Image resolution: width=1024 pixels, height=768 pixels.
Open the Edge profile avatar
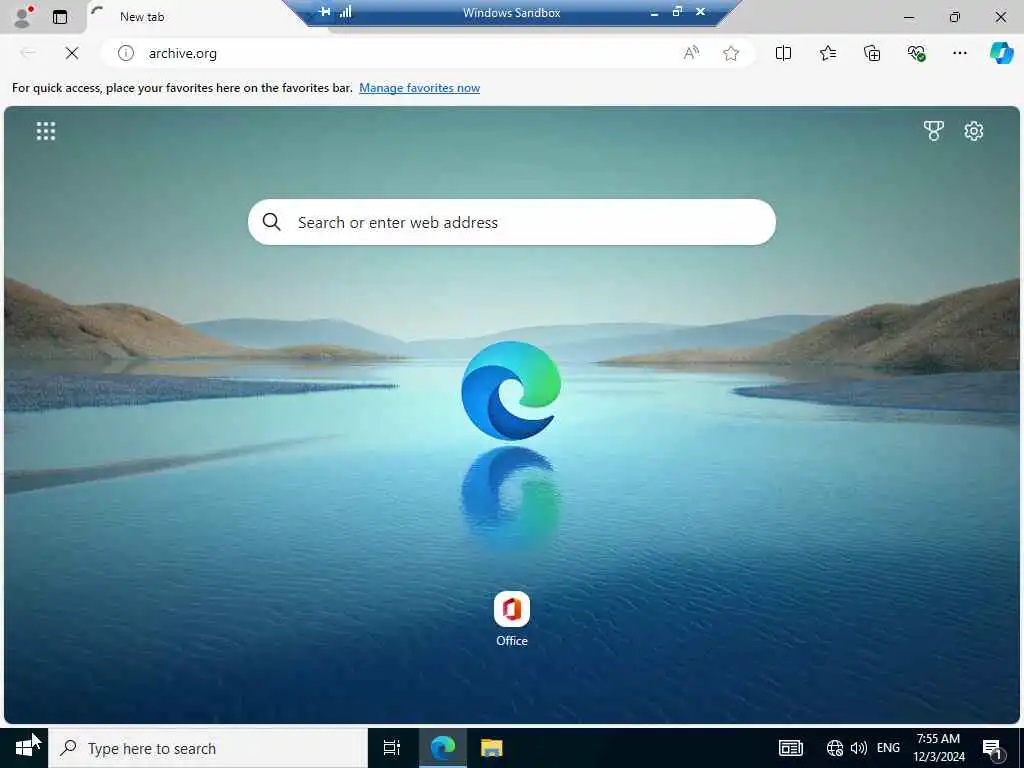point(23,16)
